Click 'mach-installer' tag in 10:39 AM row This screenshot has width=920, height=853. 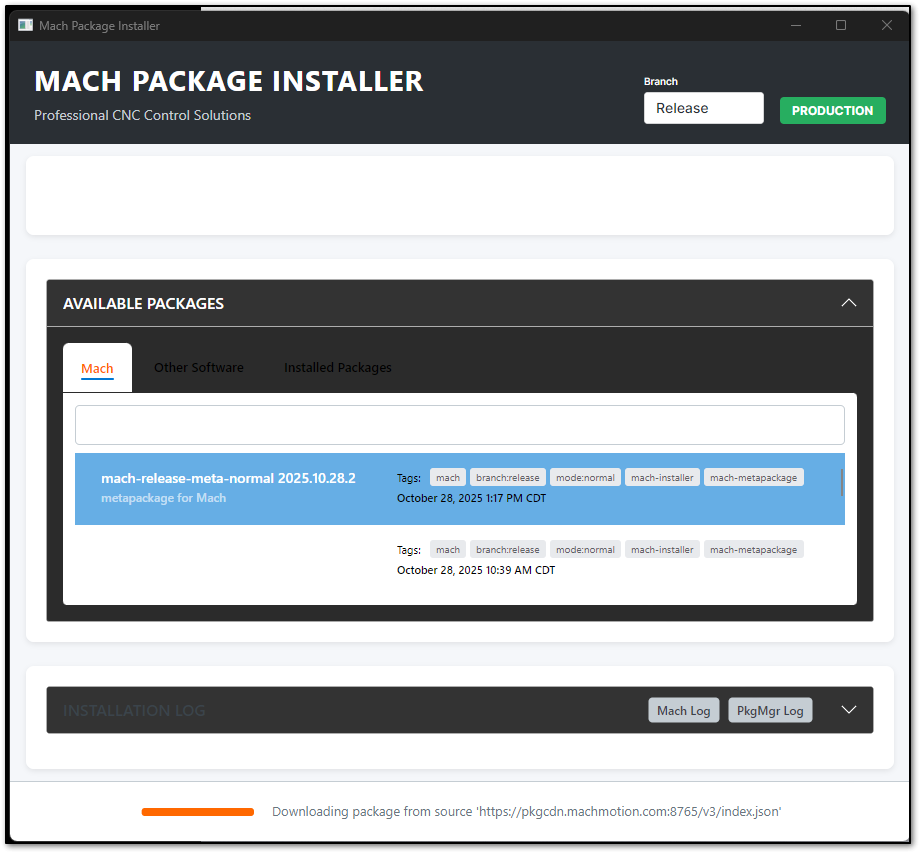coord(662,550)
